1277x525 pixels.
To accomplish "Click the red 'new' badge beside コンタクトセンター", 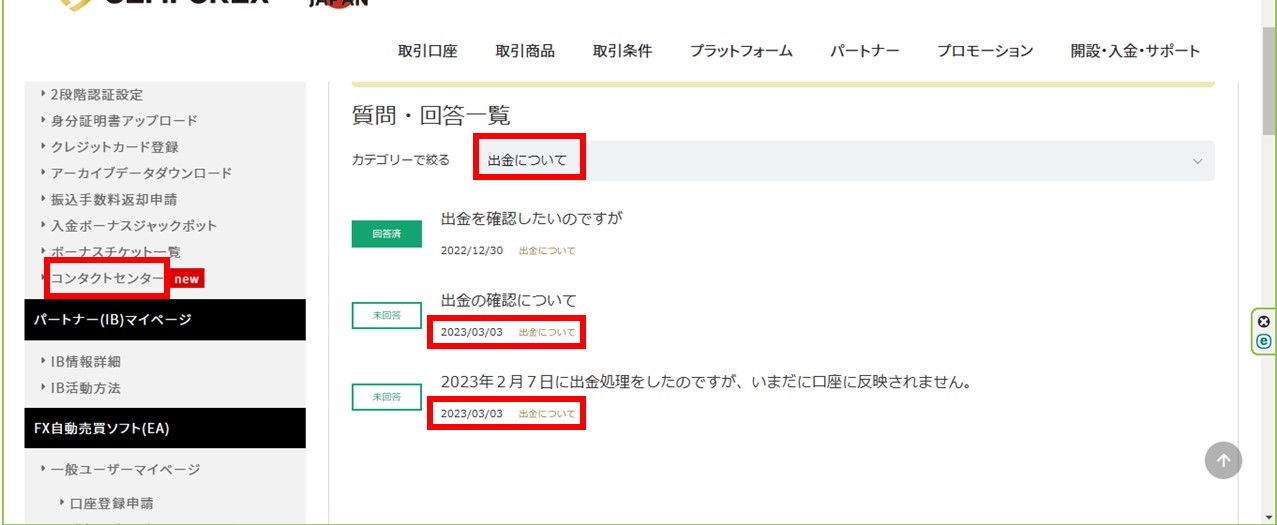I will (187, 279).
